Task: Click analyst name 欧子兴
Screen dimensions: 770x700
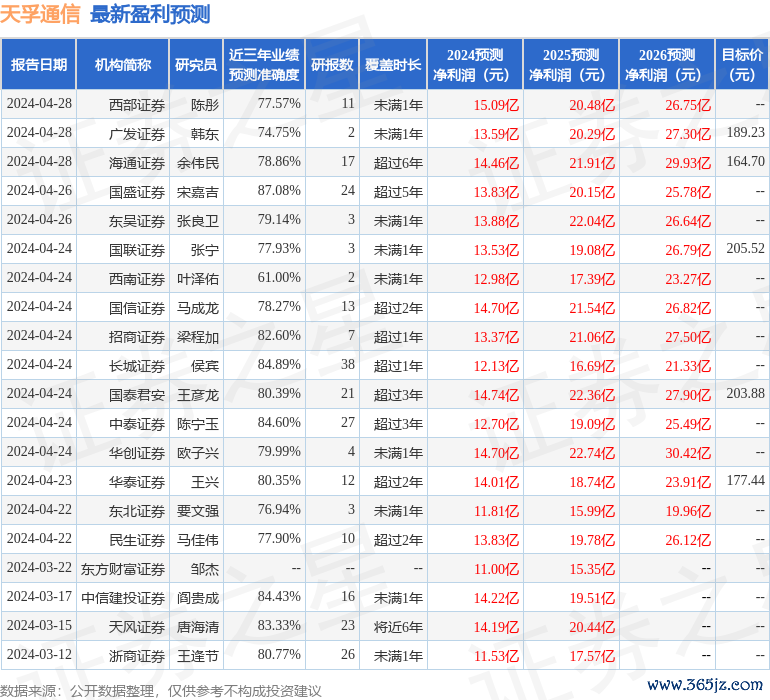Action: point(198,453)
